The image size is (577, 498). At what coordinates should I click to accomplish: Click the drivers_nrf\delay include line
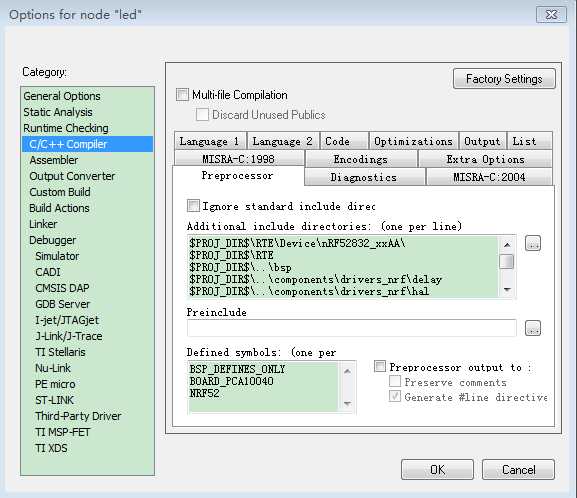tap(315, 279)
